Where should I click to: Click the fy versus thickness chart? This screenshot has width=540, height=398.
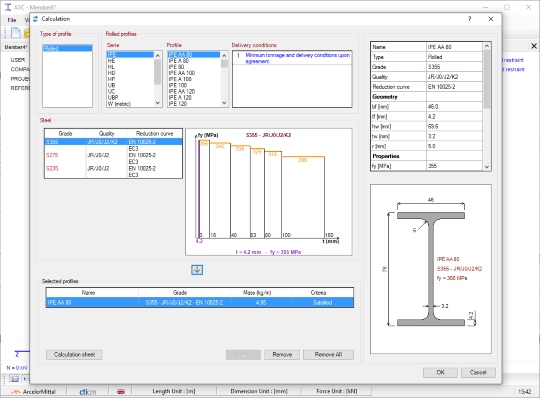(x=269, y=192)
